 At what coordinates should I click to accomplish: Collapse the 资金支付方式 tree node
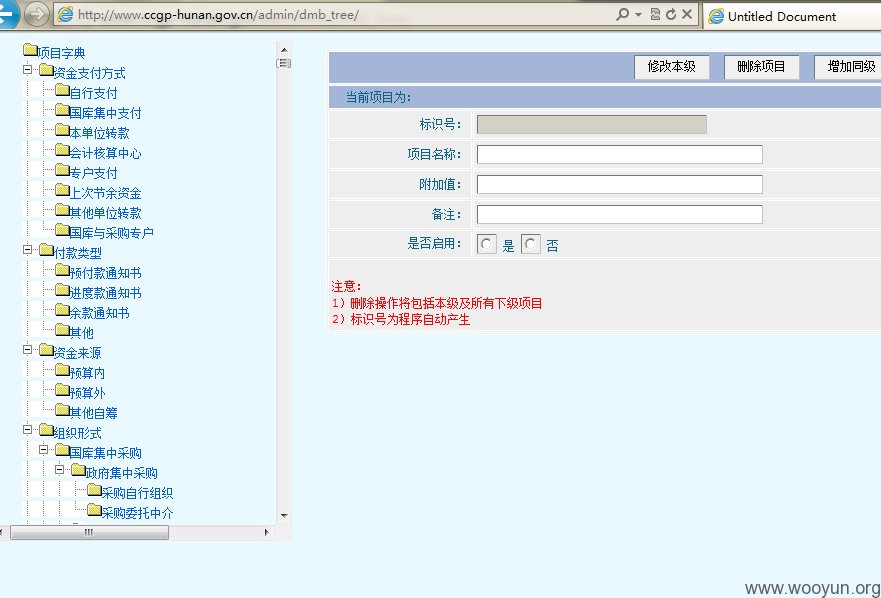28,70
